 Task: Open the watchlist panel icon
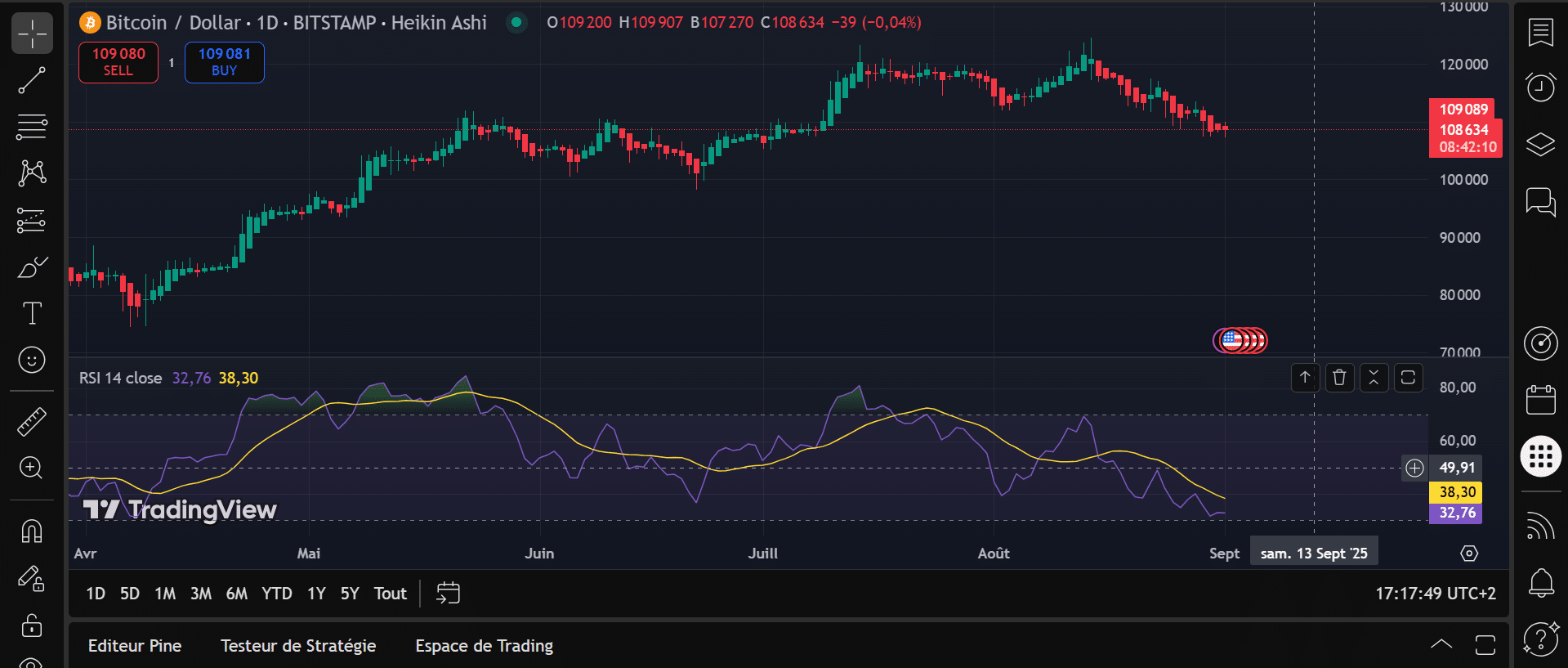pos(1540,33)
